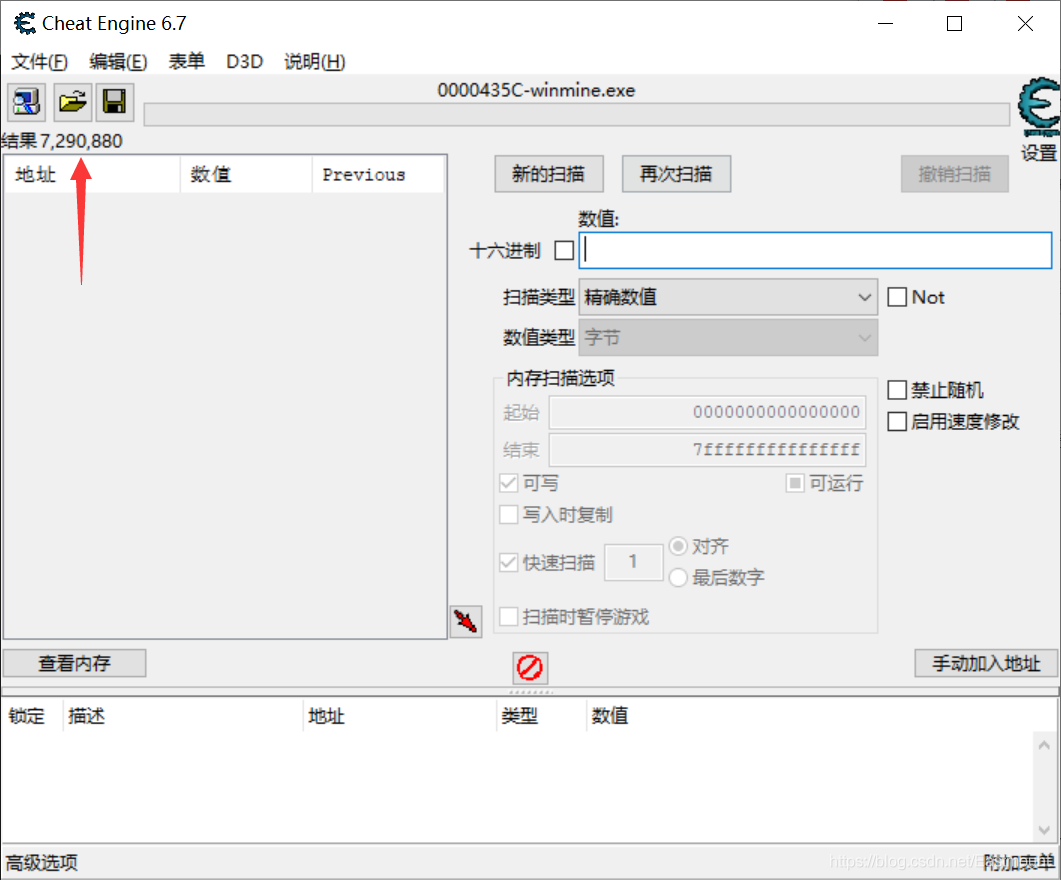Click the results 数值 column header

[x=246, y=175]
